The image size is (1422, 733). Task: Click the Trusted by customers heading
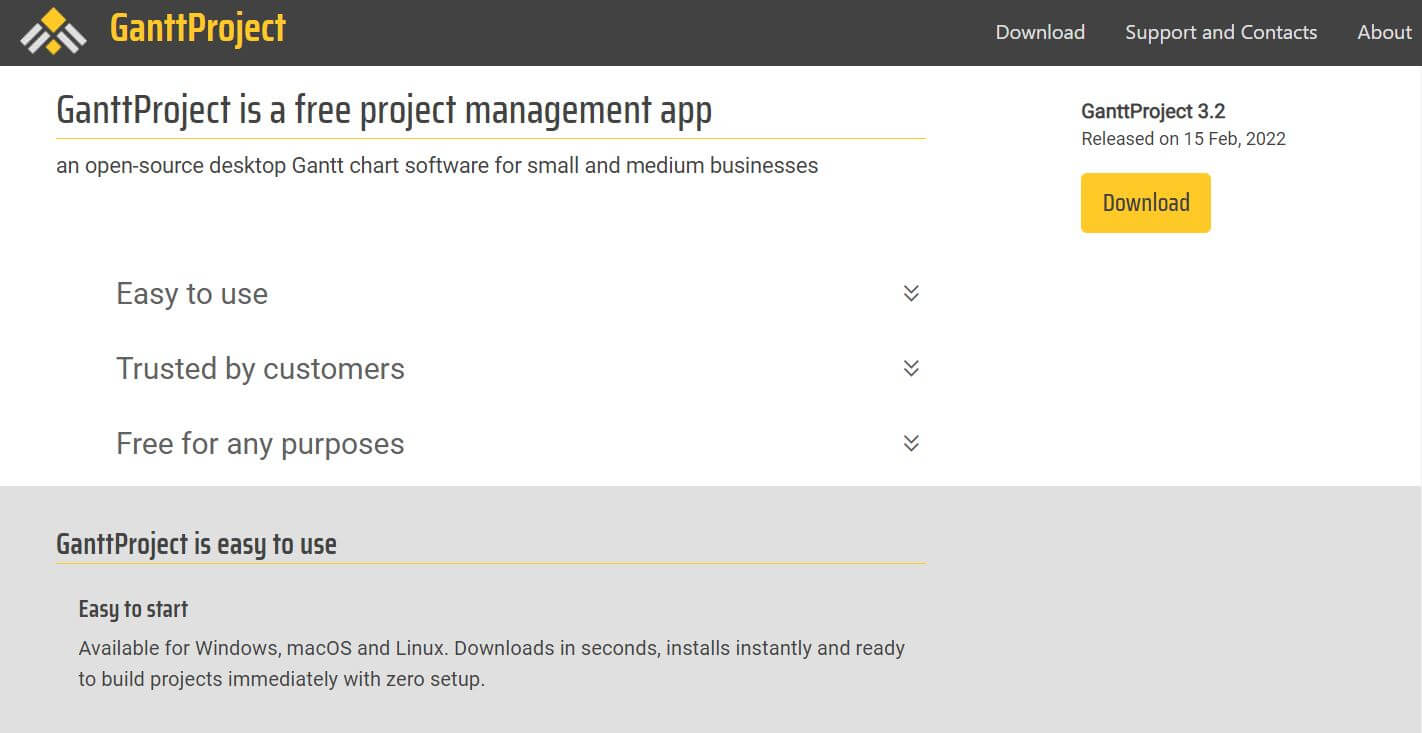[x=260, y=369]
